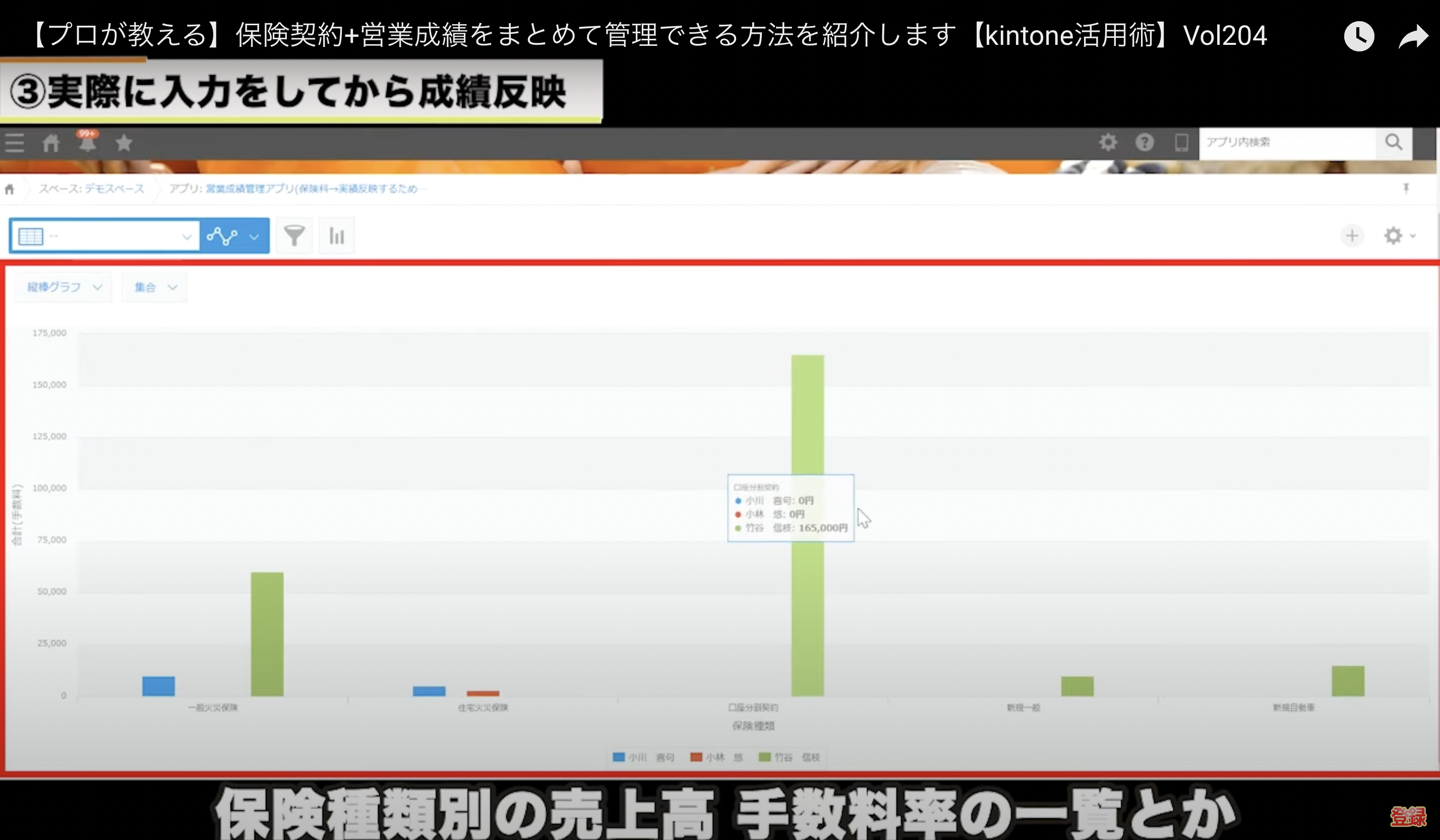Screen dimensions: 1440x840
Task: Go to kintone portal home icon
Action: 51,143
